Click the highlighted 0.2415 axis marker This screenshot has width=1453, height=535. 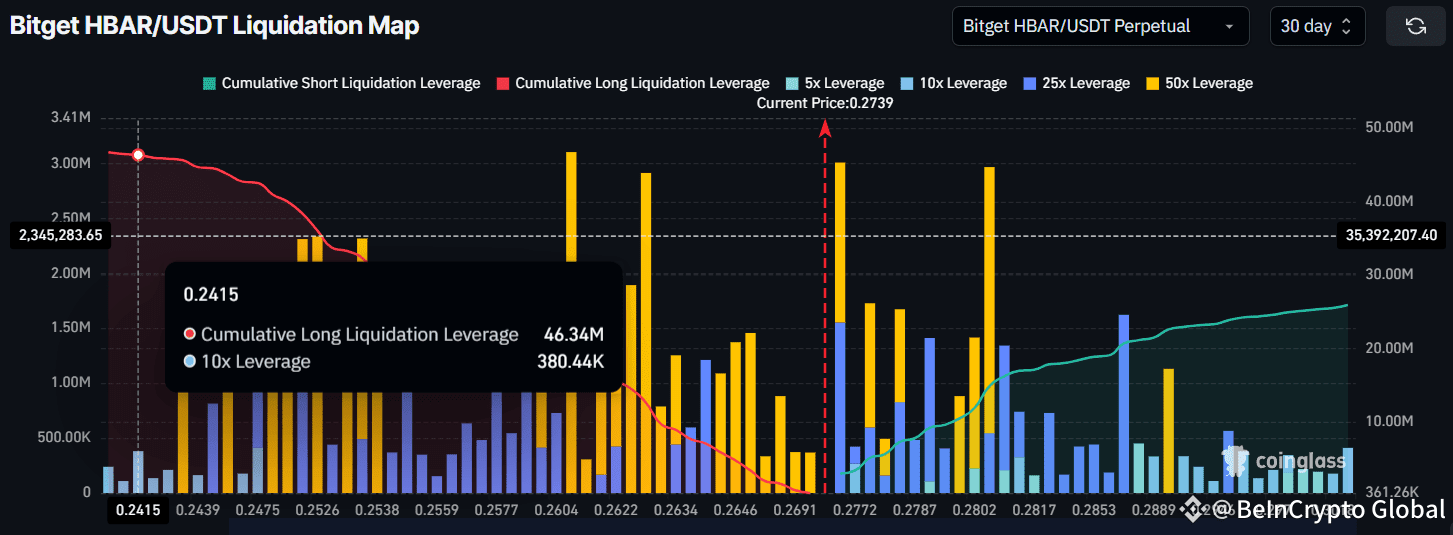[137, 510]
